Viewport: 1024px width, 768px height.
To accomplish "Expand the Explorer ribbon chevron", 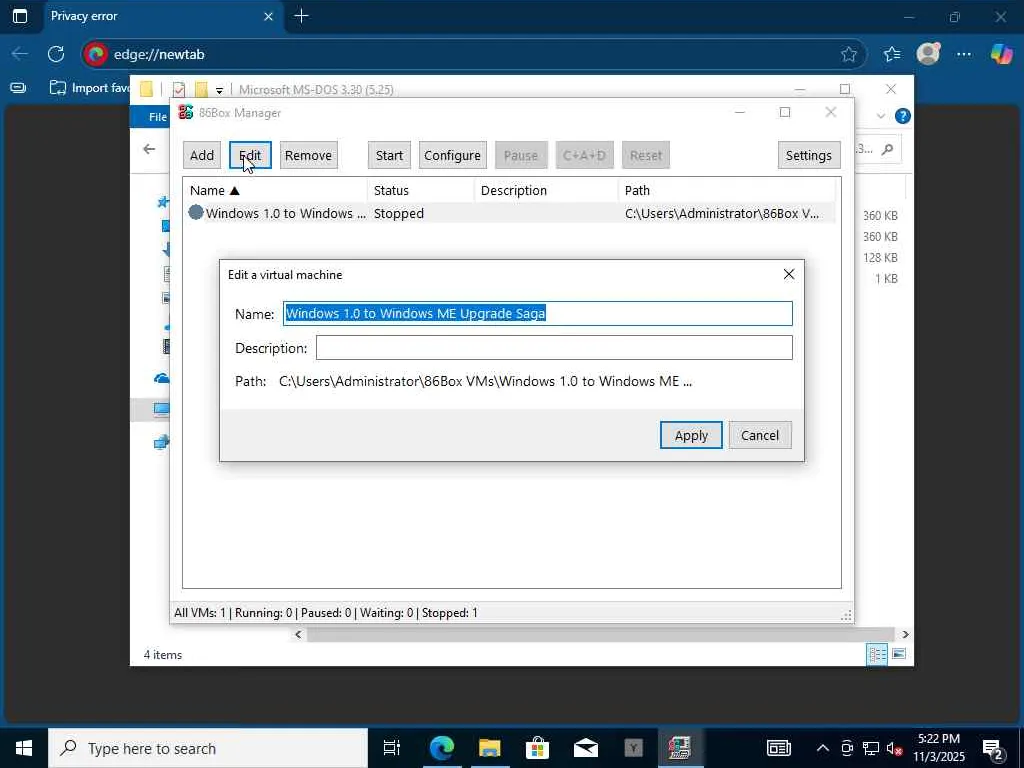I will [881, 116].
